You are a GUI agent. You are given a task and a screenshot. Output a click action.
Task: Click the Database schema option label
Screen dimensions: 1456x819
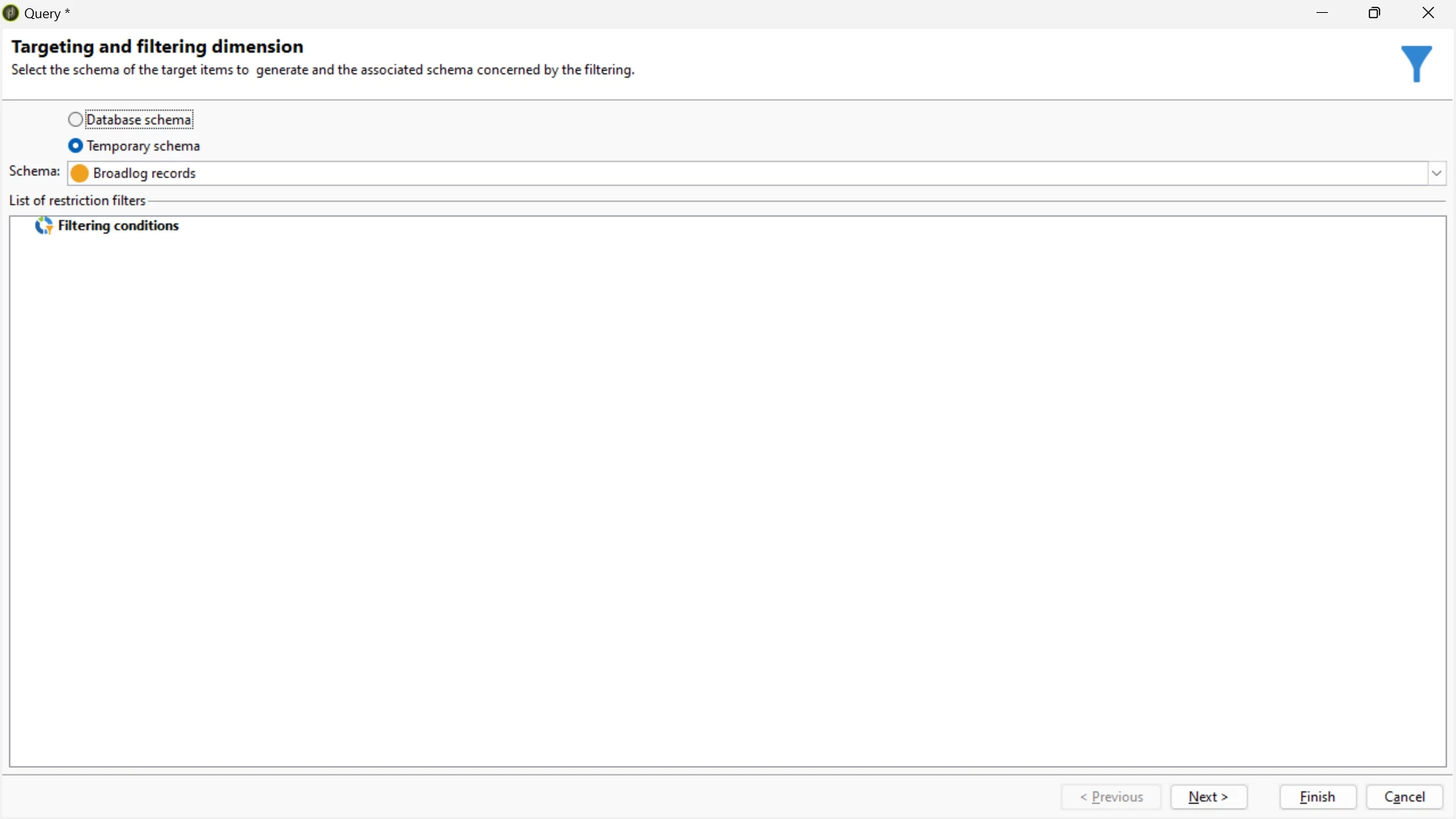[139, 120]
